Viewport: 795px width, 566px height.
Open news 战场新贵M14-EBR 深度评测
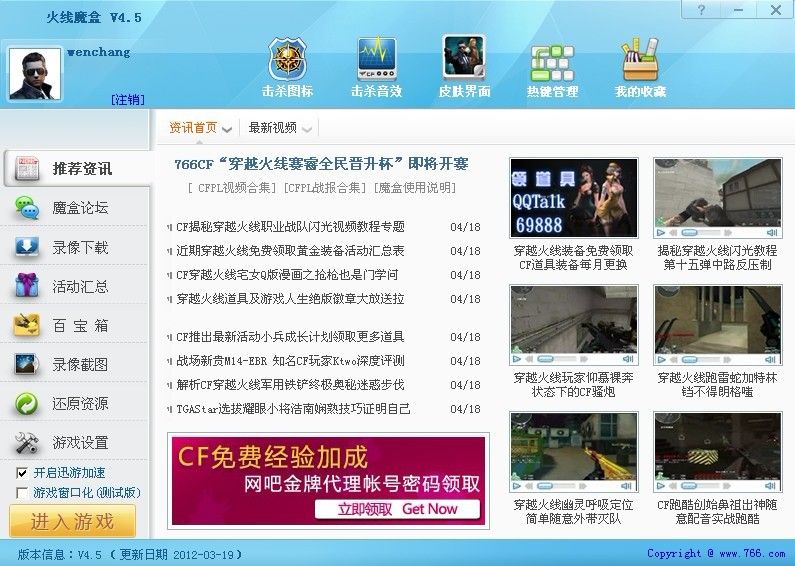(290, 361)
